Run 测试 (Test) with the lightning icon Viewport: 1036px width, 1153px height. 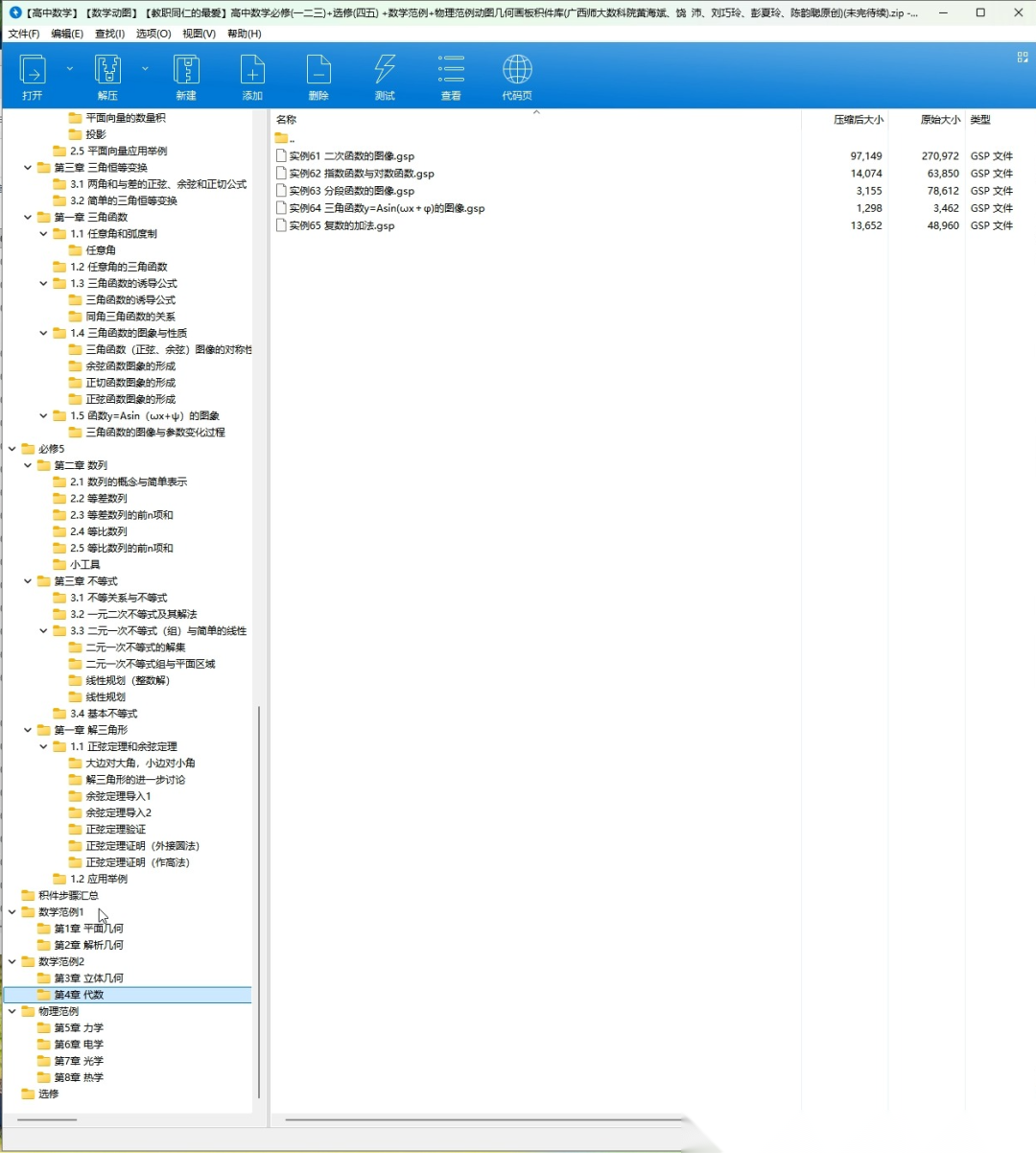coord(385,77)
